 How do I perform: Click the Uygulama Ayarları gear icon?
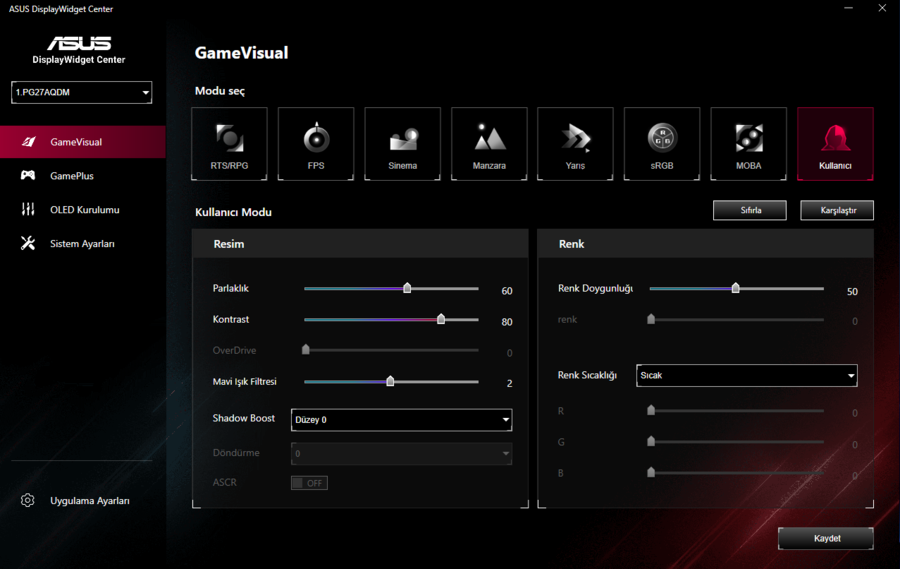(28, 500)
